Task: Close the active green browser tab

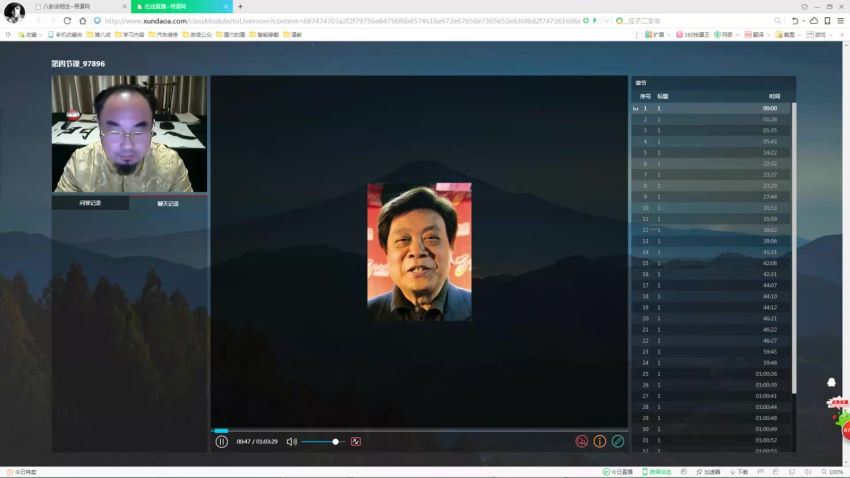Action: point(226,7)
